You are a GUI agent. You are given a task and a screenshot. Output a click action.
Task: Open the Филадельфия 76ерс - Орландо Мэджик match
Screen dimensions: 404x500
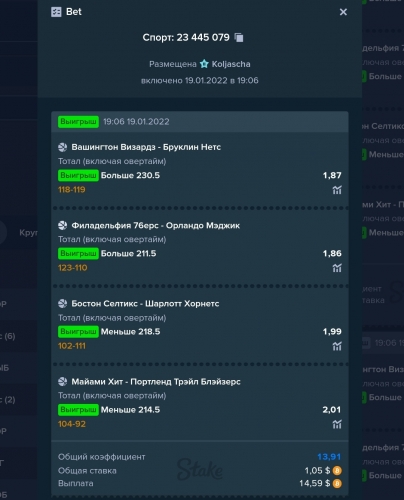(x=156, y=226)
